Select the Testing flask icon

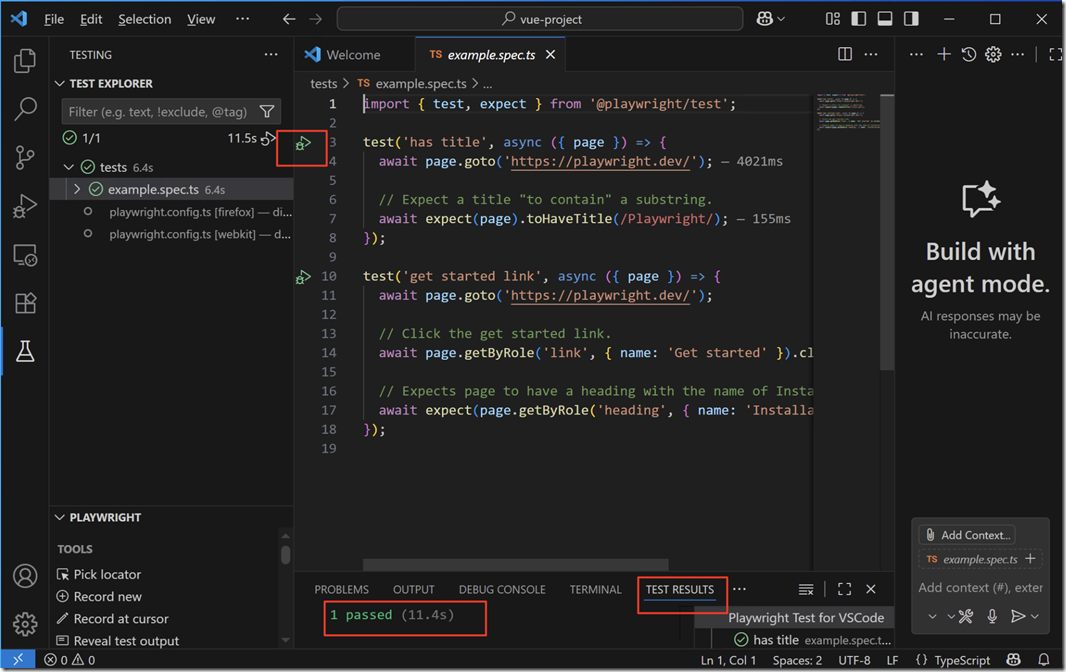click(25, 352)
